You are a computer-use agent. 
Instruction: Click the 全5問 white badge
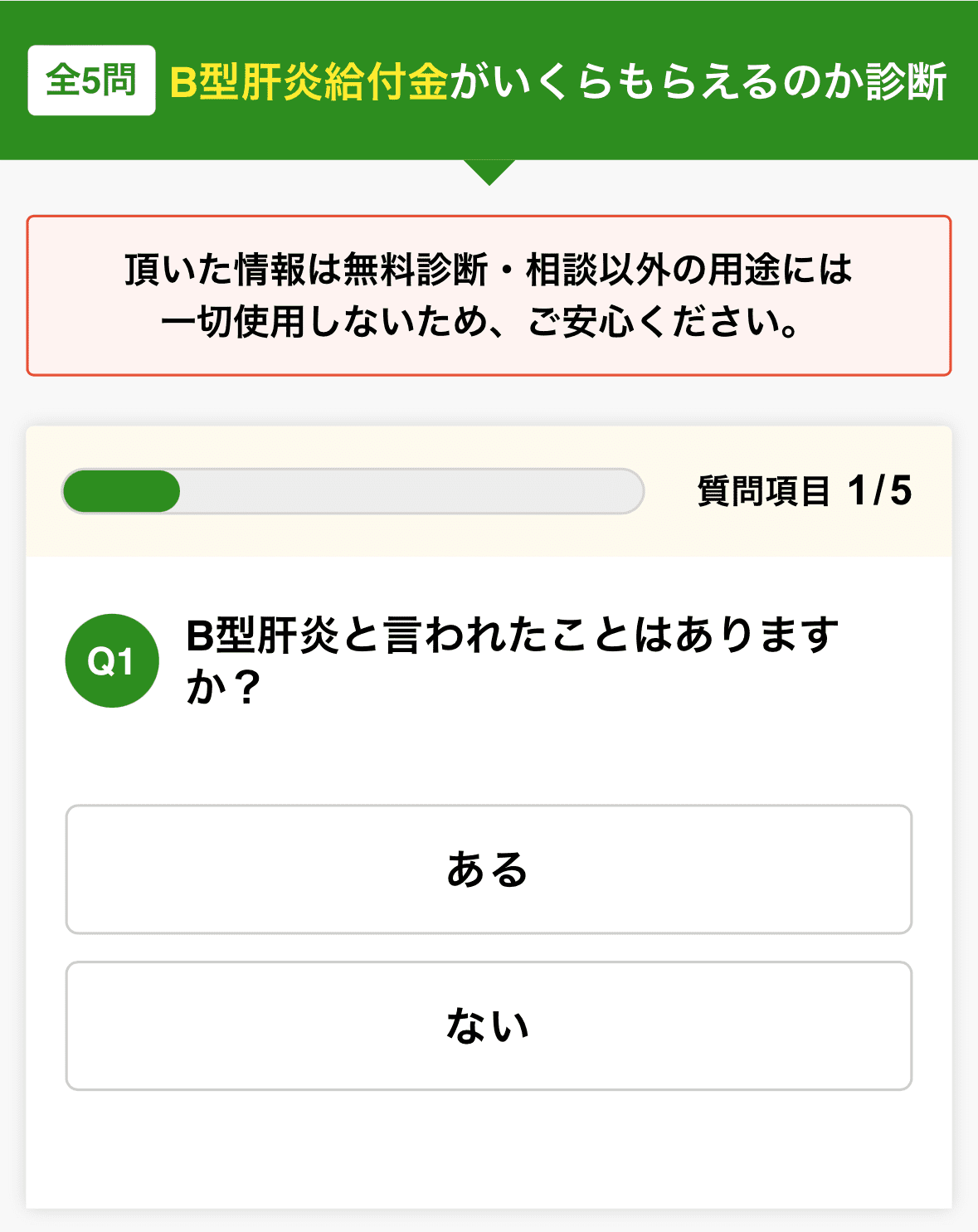91,80
